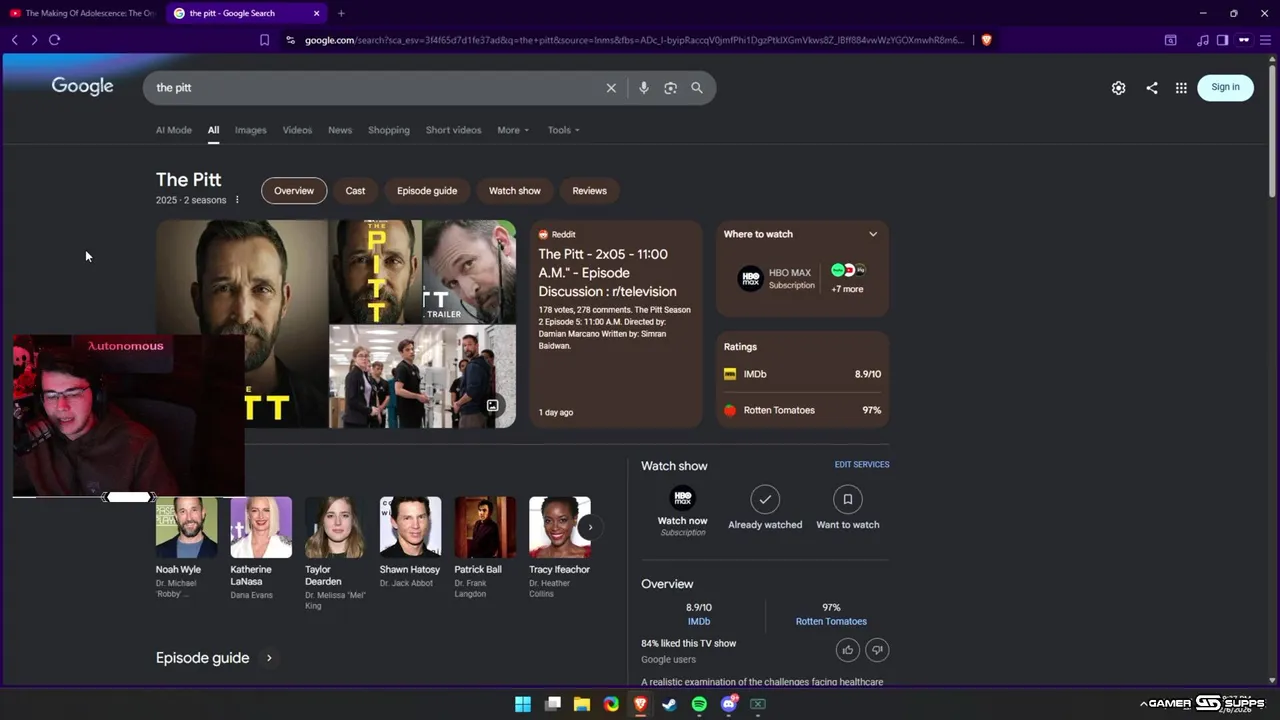Image resolution: width=1280 pixels, height=720 pixels.
Task: Select the Episode guide chip at top
Action: 427,190
